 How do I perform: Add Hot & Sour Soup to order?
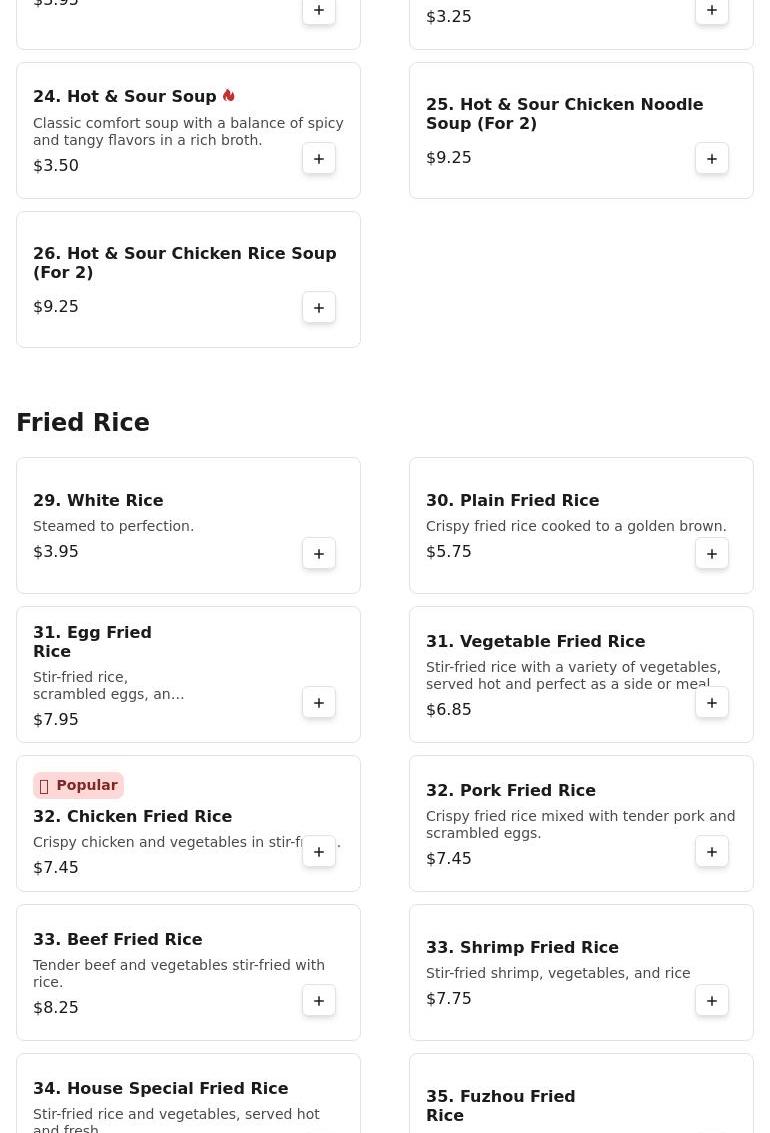(319, 159)
